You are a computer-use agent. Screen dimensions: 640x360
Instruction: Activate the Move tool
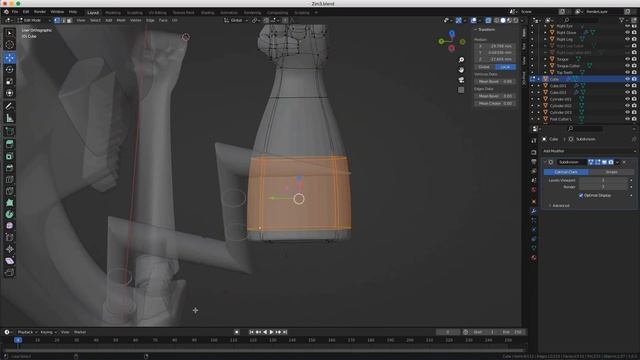click(x=9, y=58)
